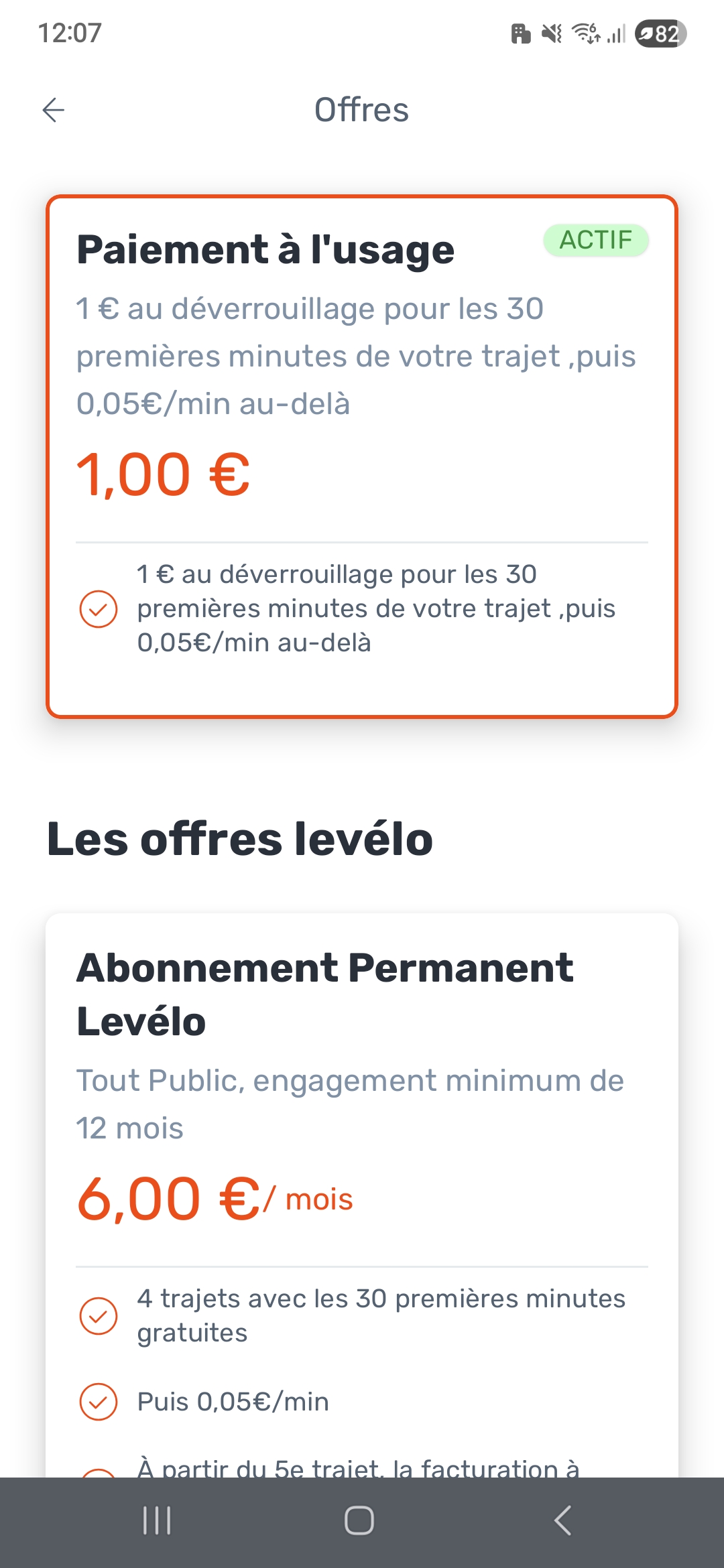Tap the Wi-Fi status icon
Viewport: 724px width, 1568px height.
tap(585, 33)
